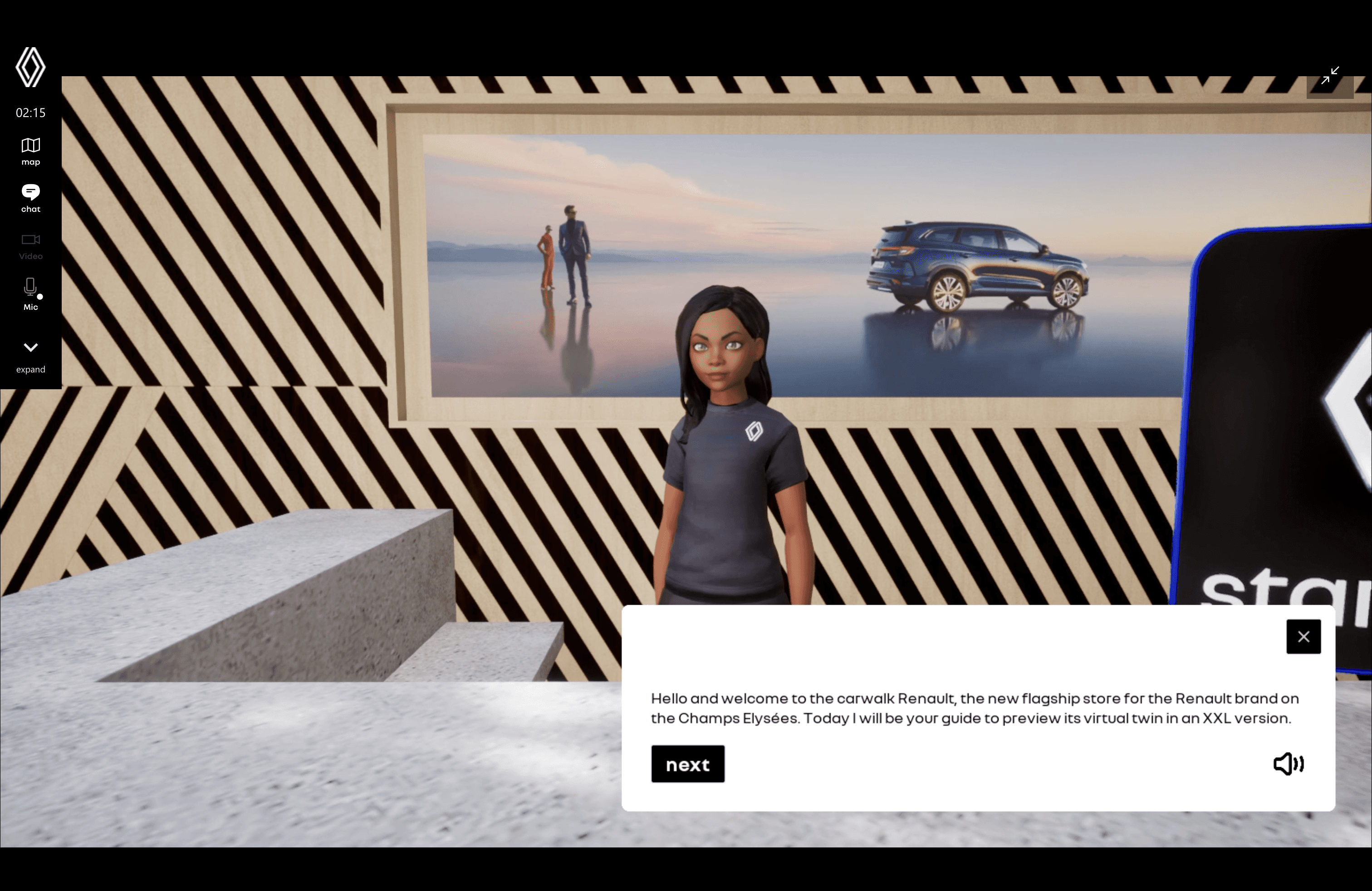Open the chat panel

(30, 198)
